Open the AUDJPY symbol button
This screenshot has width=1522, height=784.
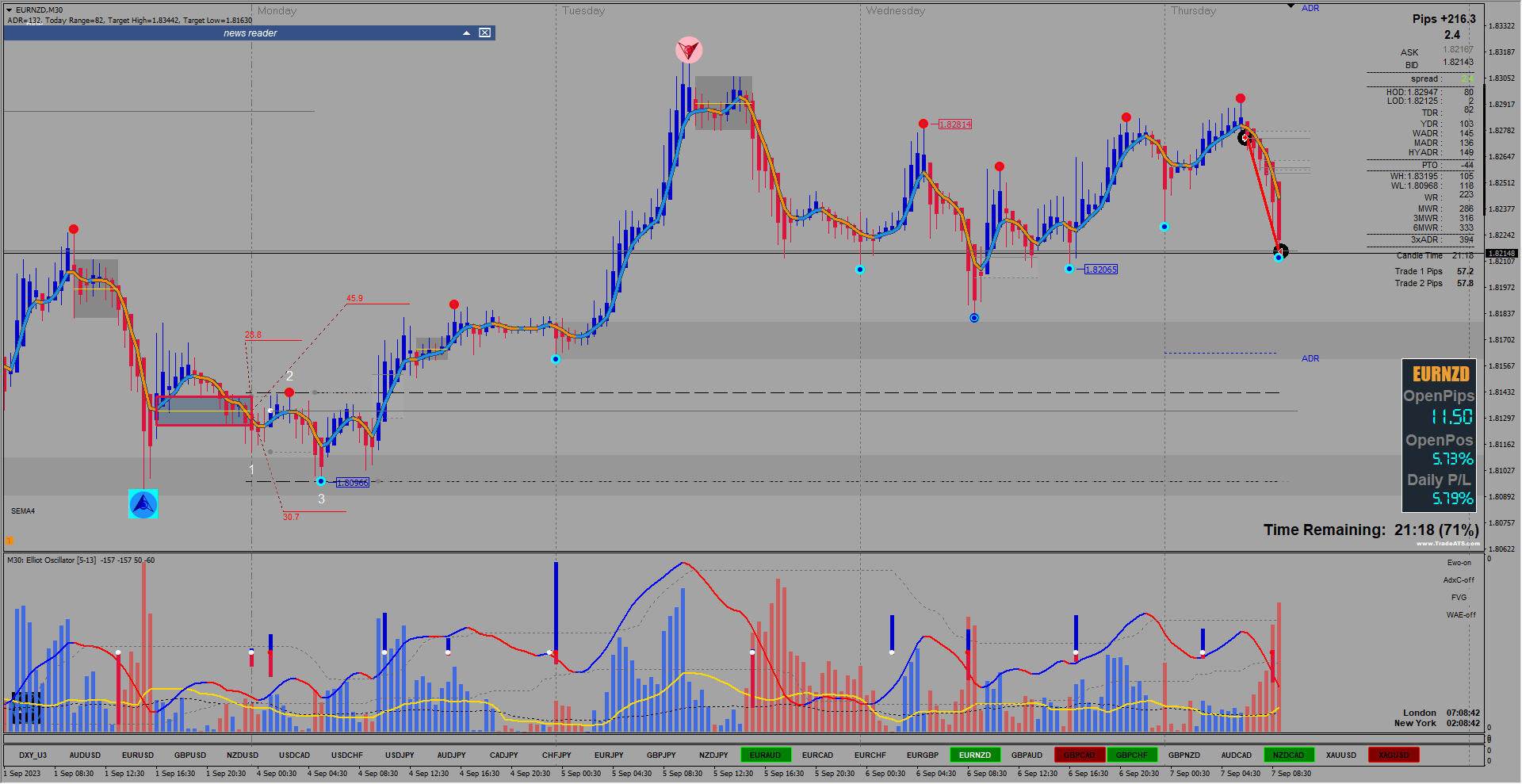(451, 755)
